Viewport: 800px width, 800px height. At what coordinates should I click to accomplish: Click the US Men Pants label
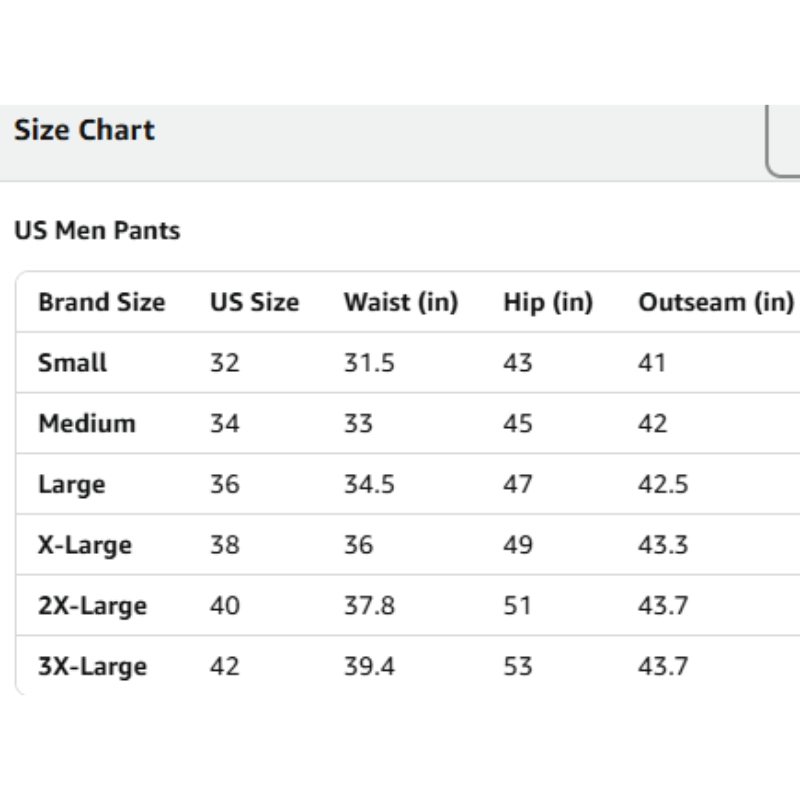point(97,231)
